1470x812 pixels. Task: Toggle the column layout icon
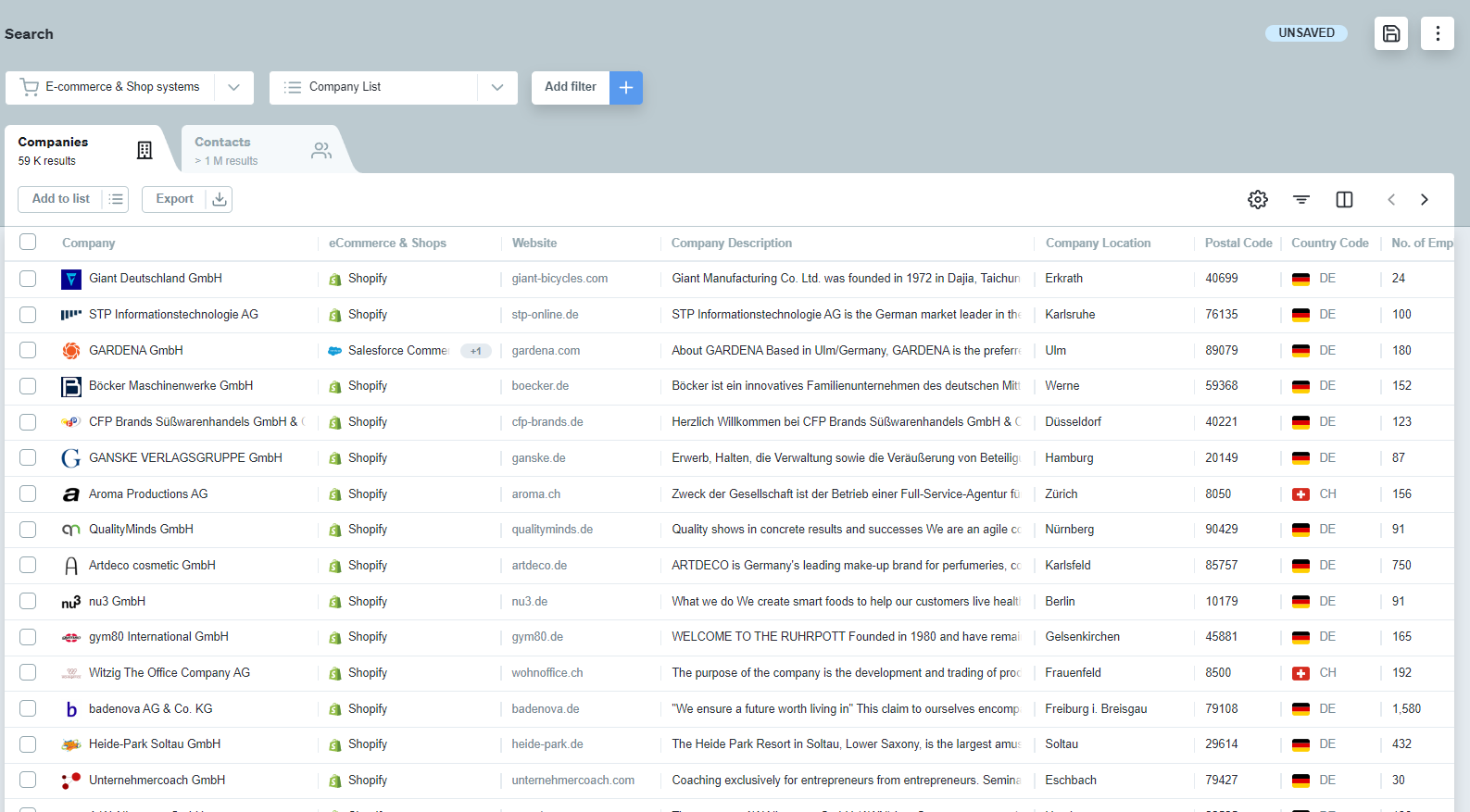click(x=1344, y=199)
